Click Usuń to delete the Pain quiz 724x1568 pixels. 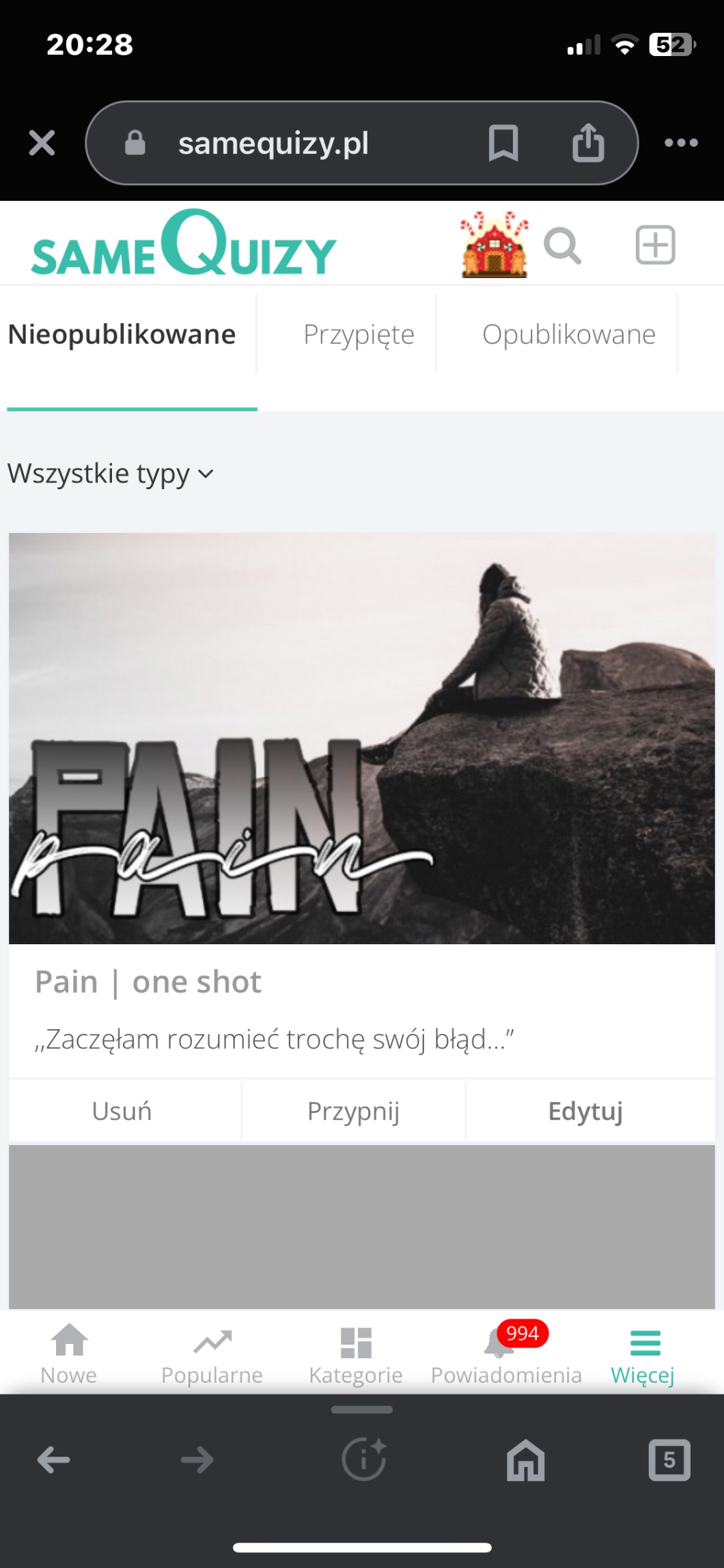[x=122, y=1111]
